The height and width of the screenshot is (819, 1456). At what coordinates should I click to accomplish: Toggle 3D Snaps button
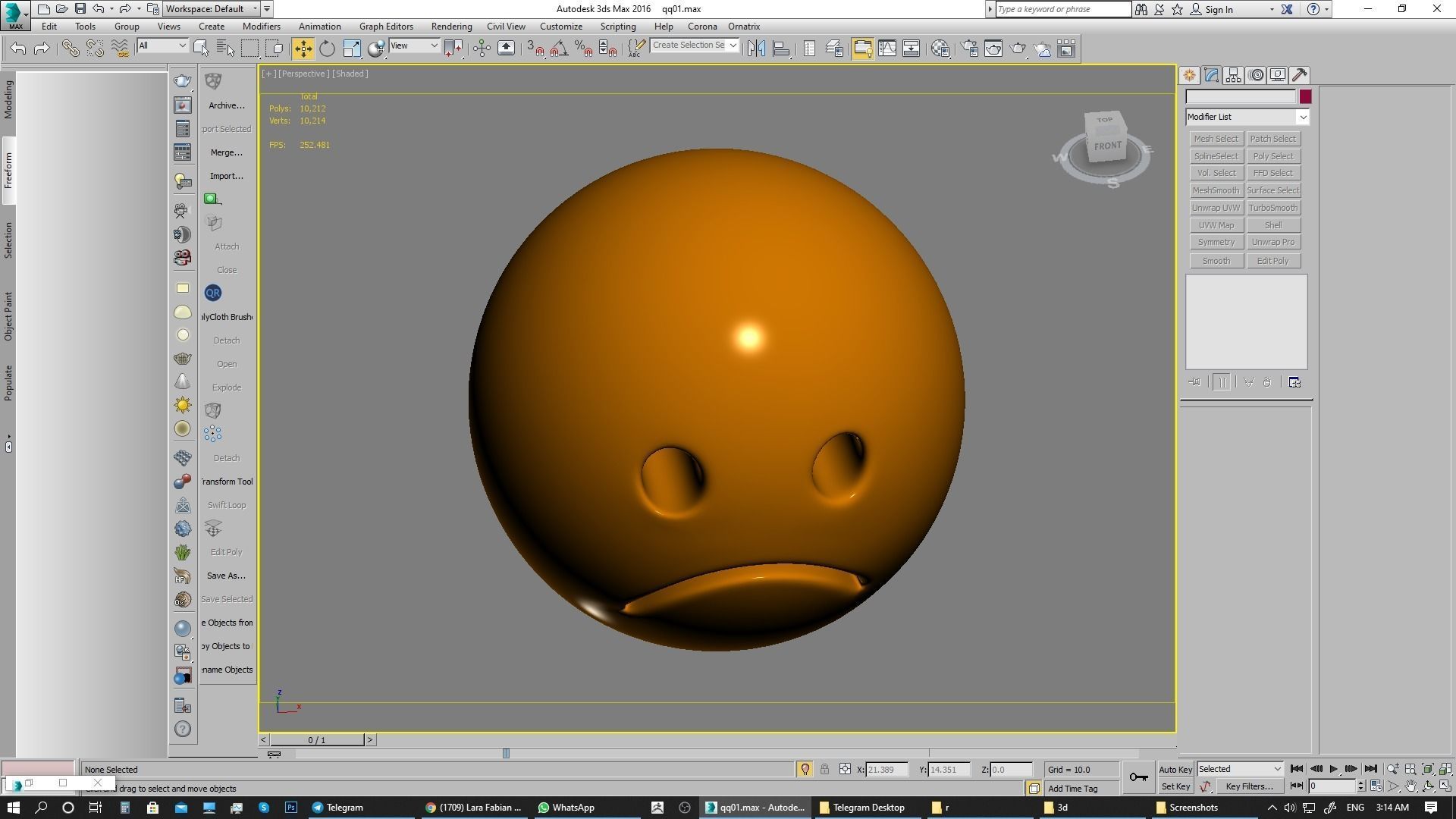(x=535, y=49)
